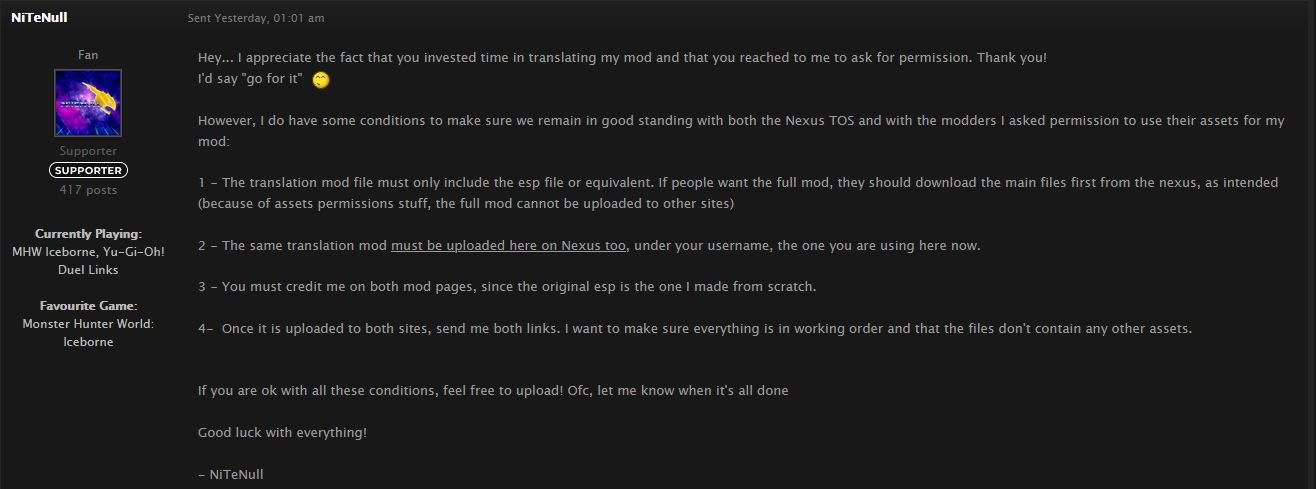Click the 'Fan' rank label
Image resolution: width=1316 pixels, height=489 pixels.
pos(88,55)
